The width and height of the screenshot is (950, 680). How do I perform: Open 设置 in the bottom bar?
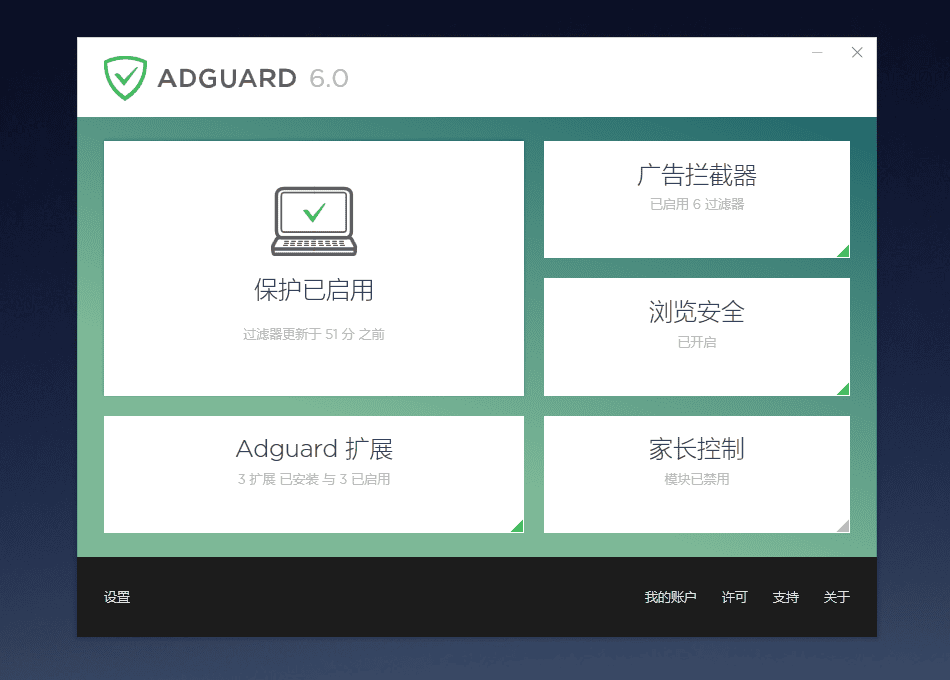coord(117,597)
